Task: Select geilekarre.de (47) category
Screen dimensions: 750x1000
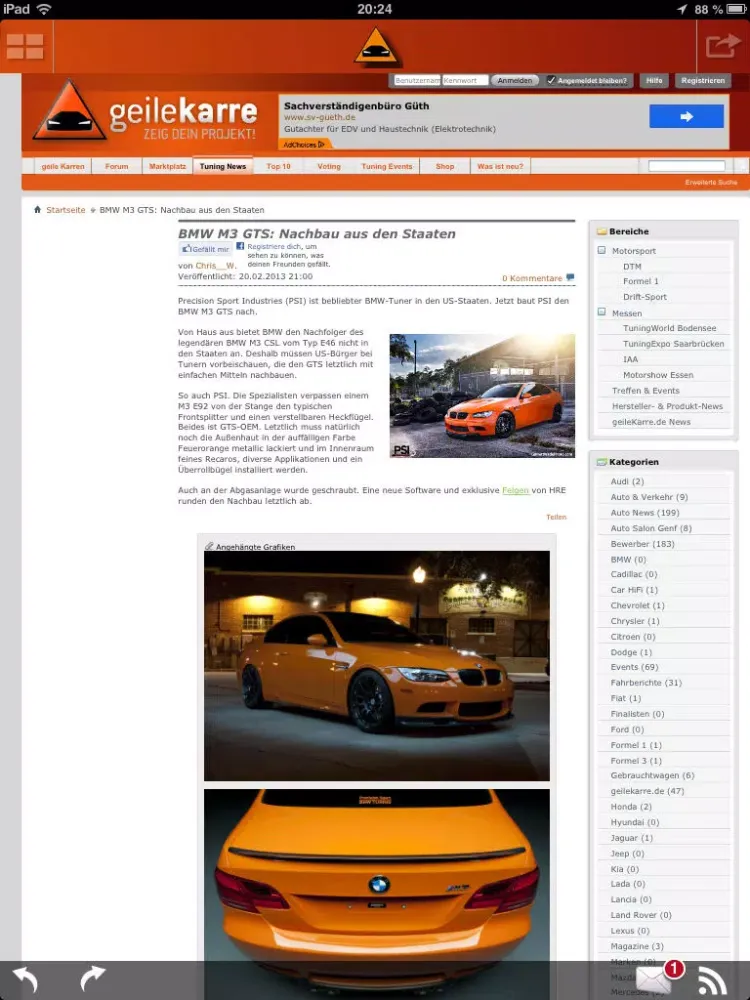Action: pyautogui.click(x=647, y=791)
